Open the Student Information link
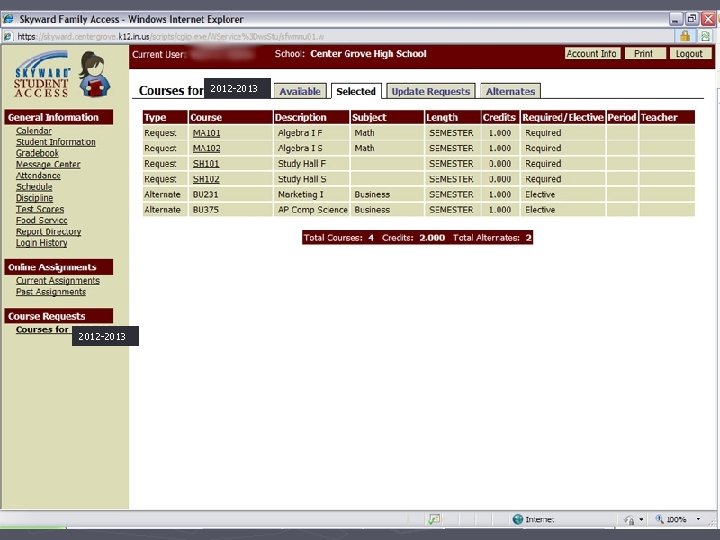 pyautogui.click(x=56, y=142)
